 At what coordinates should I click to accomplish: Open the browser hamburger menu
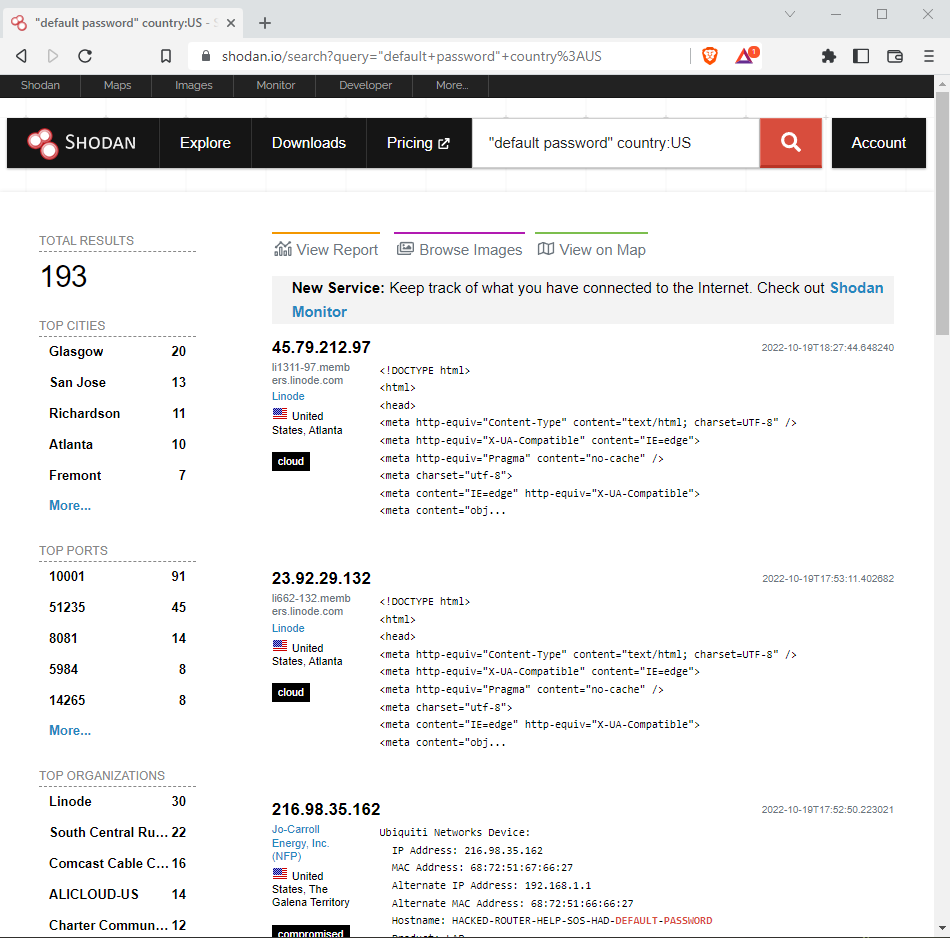click(929, 56)
